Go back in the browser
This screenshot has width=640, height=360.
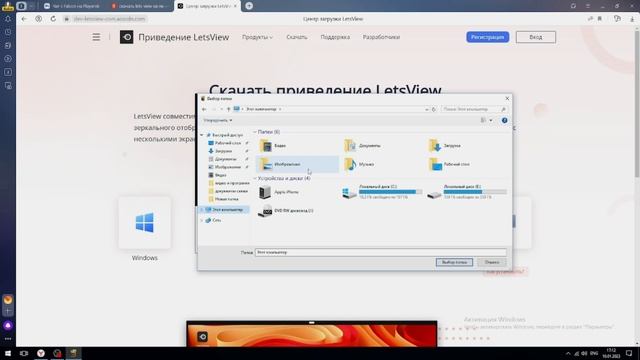tap(24, 19)
